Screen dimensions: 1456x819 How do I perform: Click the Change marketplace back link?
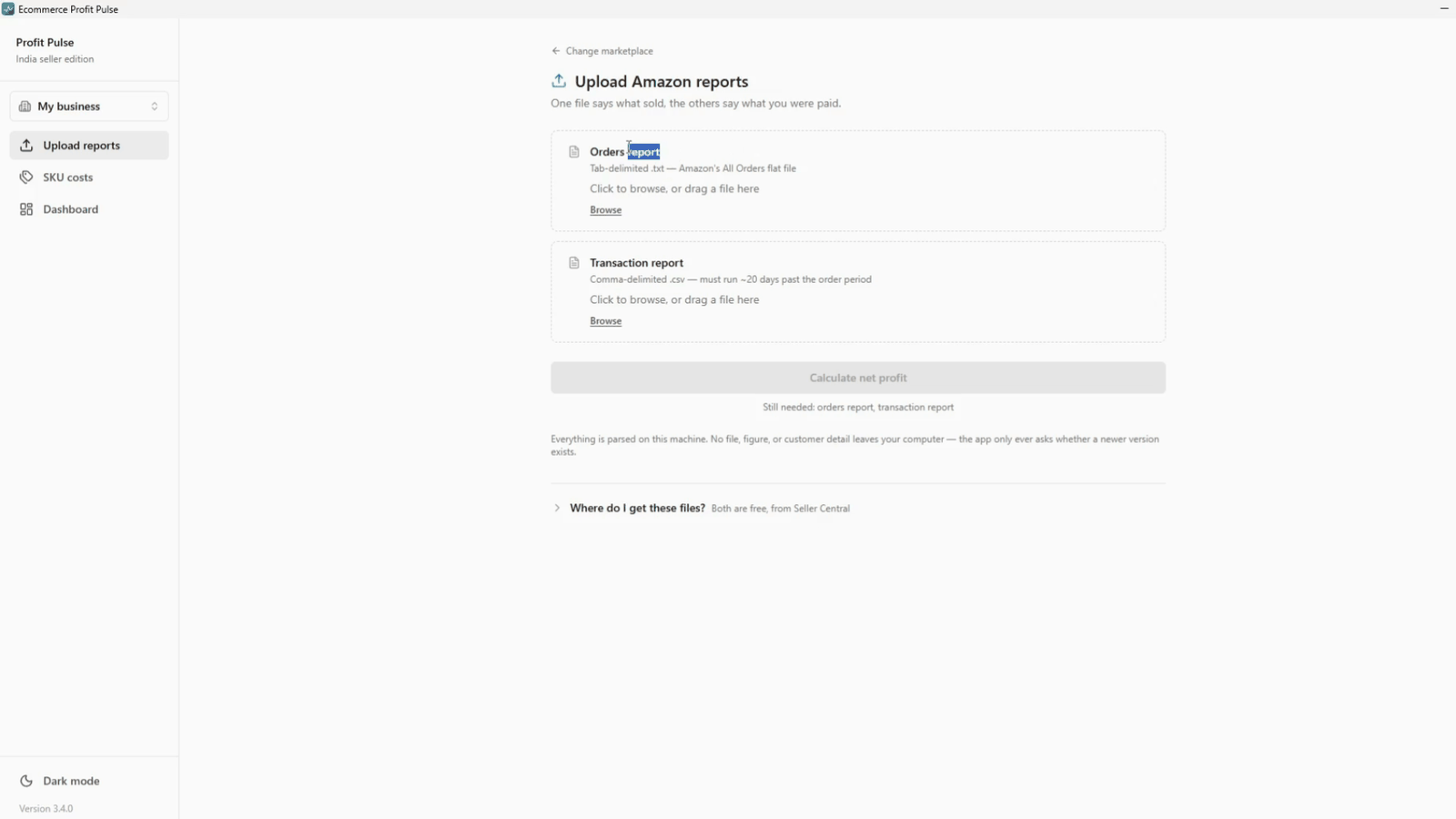click(x=602, y=51)
